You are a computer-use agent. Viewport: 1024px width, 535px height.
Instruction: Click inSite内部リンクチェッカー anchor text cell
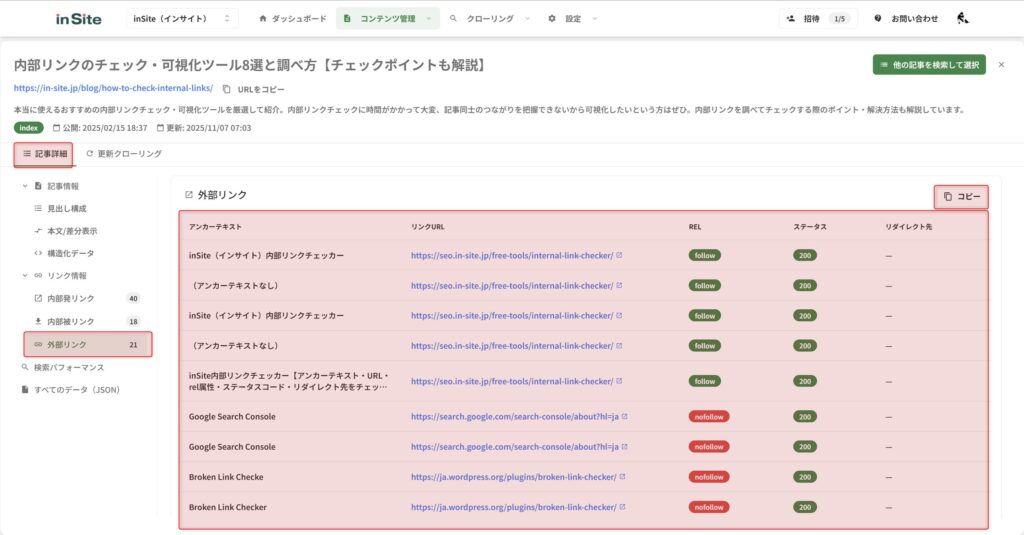[x=289, y=381]
